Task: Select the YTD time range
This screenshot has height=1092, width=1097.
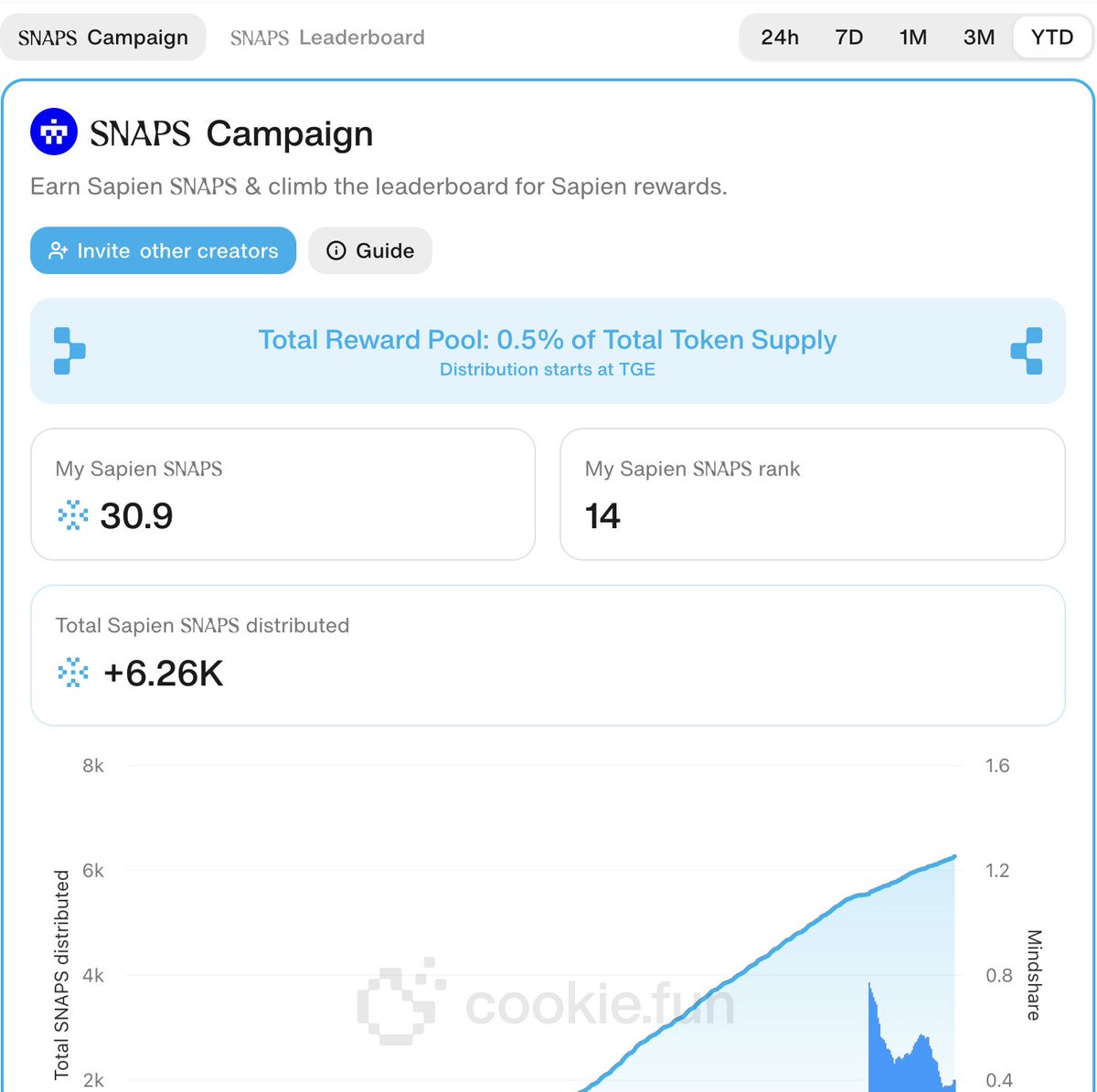Action: tap(1052, 37)
